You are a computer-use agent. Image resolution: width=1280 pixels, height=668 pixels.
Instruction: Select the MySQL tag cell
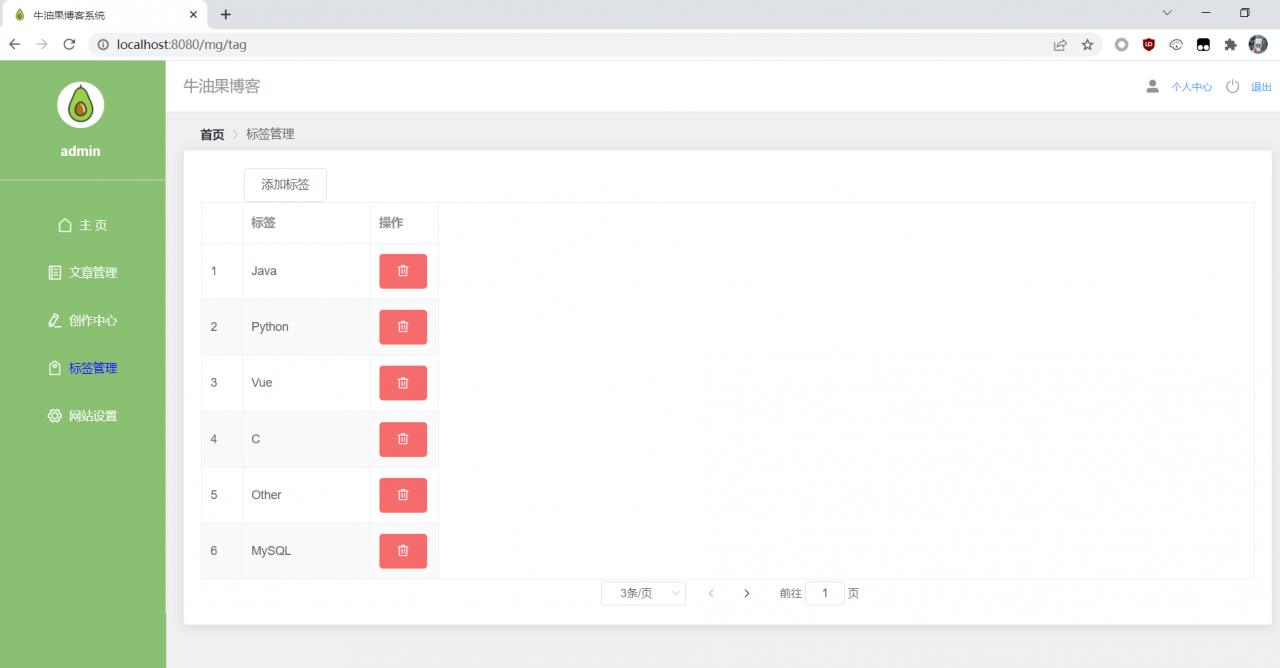[x=306, y=551]
